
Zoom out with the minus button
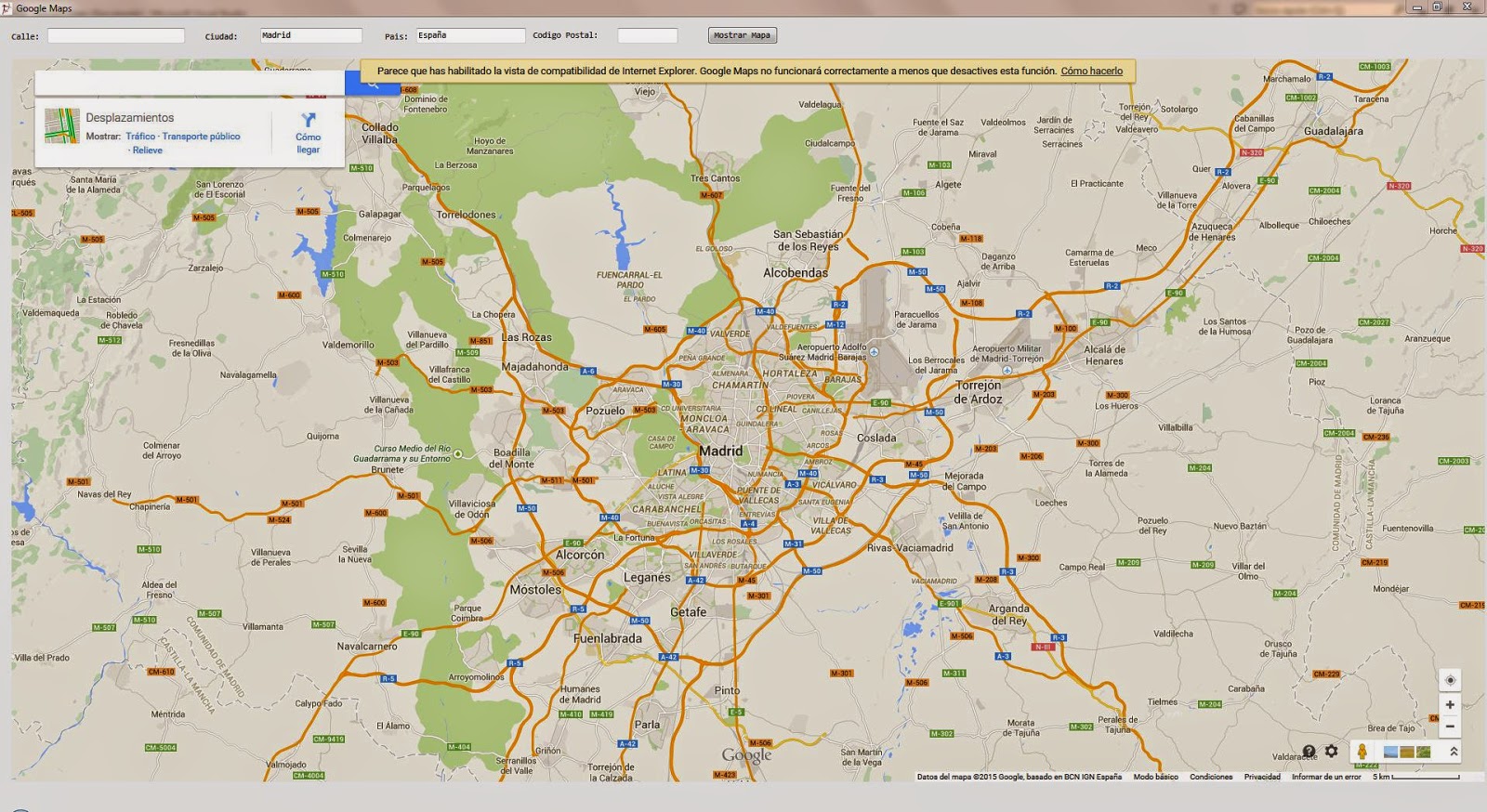tap(1450, 727)
